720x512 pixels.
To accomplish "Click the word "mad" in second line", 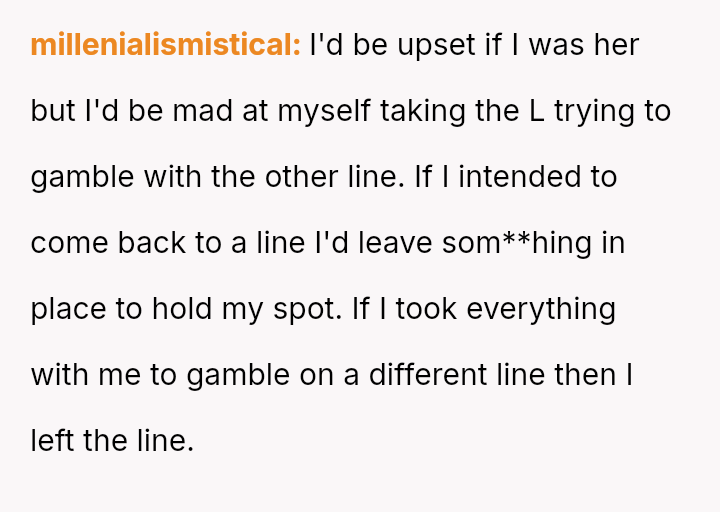I will click(202, 111).
